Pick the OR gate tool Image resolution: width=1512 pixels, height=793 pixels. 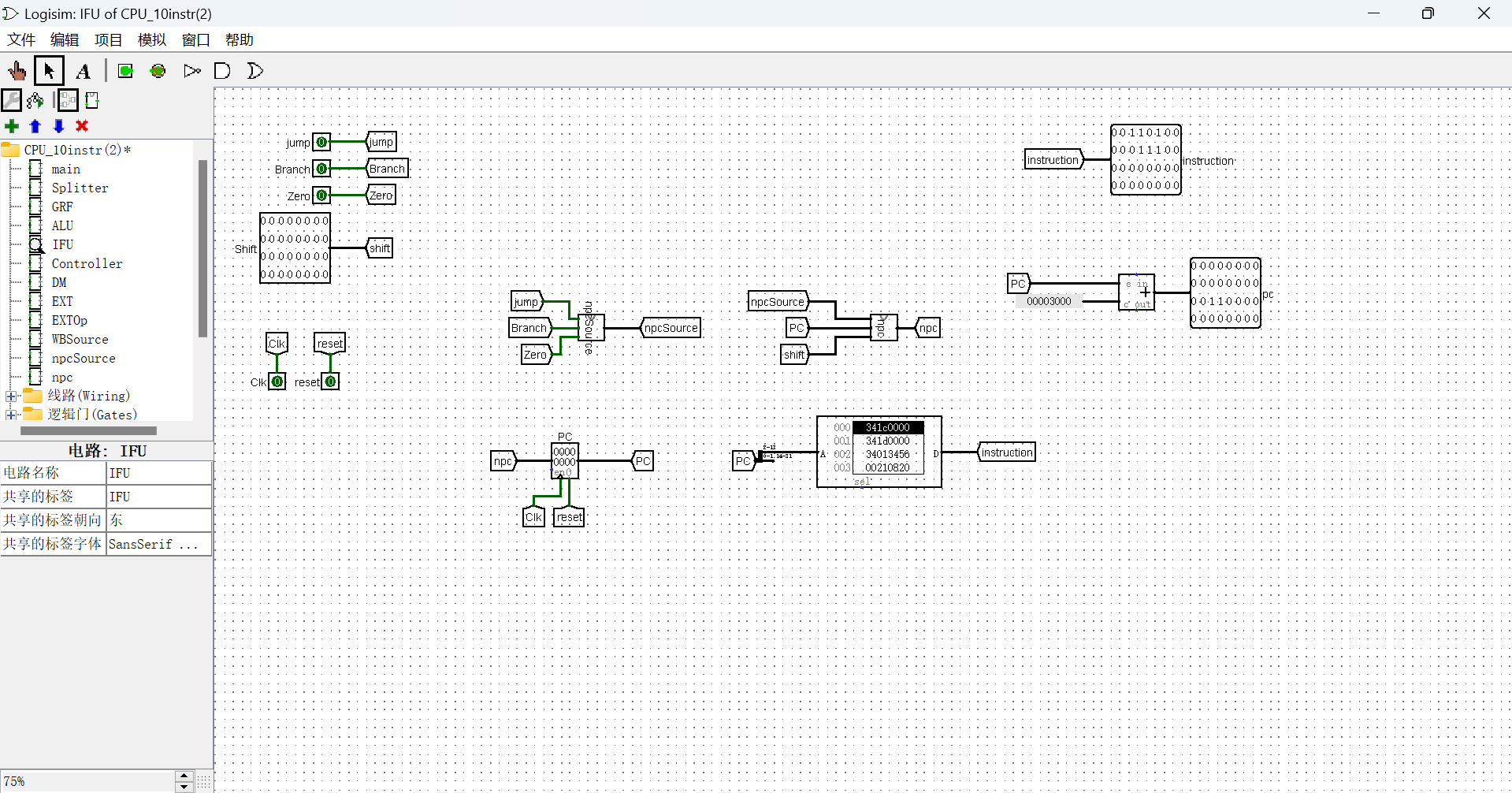[254, 71]
